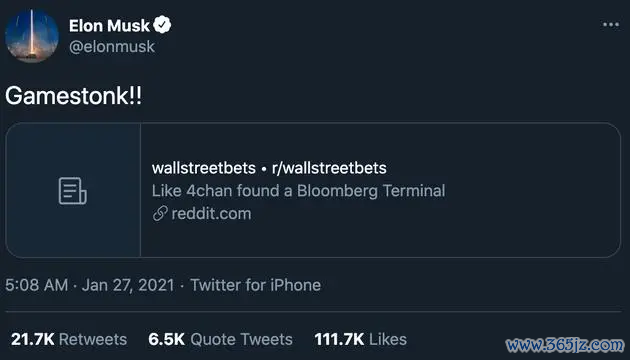Click the www.365jz.com watermark
The width and height of the screenshot is (630, 360).
(565, 345)
